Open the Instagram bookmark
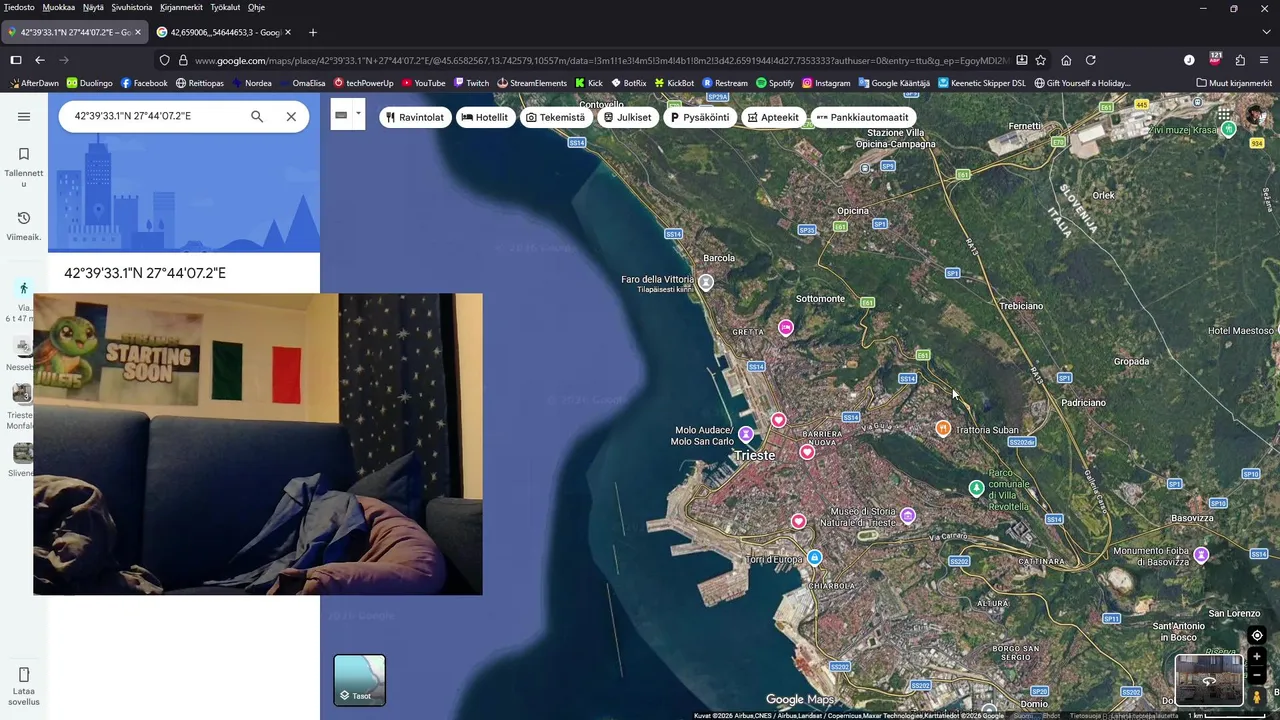 pos(826,83)
